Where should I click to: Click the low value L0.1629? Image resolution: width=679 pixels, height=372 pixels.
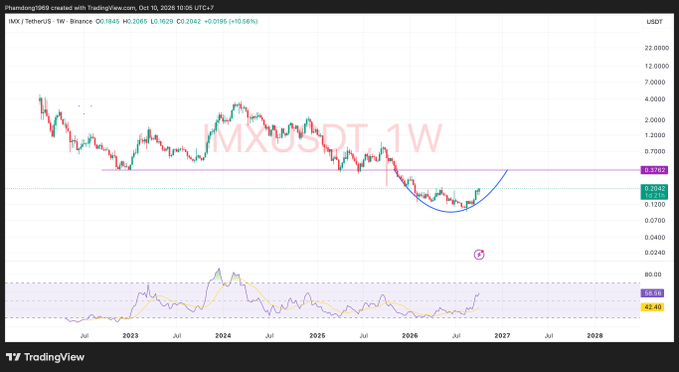[x=162, y=21]
